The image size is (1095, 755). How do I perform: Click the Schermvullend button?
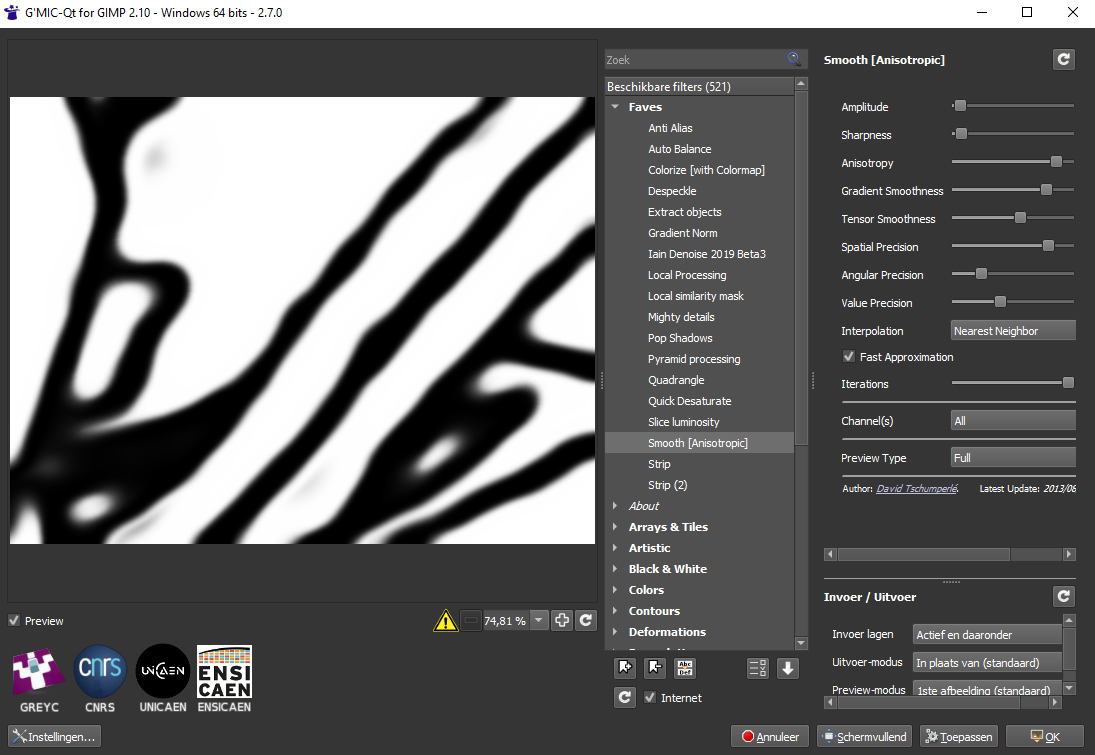pos(865,736)
